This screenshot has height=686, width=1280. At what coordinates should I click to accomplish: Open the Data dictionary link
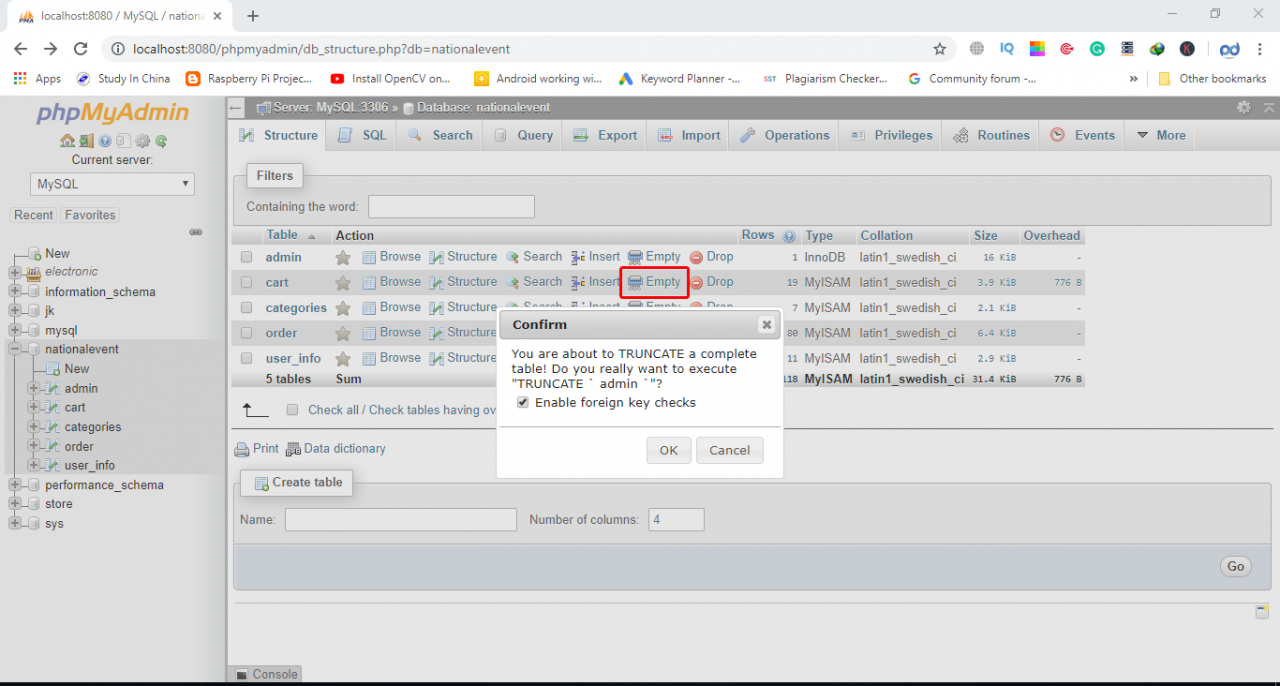(x=336, y=449)
